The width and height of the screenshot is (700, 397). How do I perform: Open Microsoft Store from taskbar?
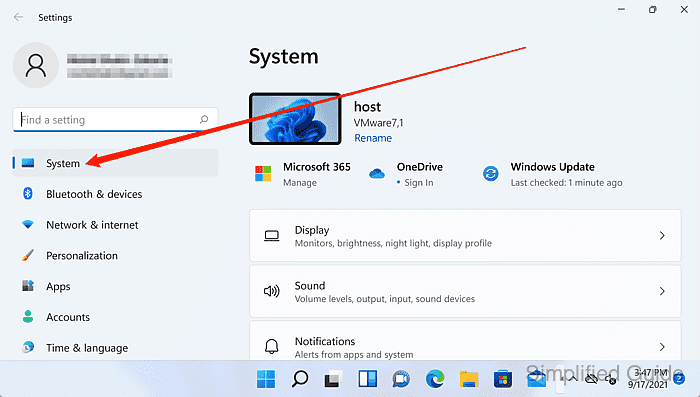coord(503,379)
